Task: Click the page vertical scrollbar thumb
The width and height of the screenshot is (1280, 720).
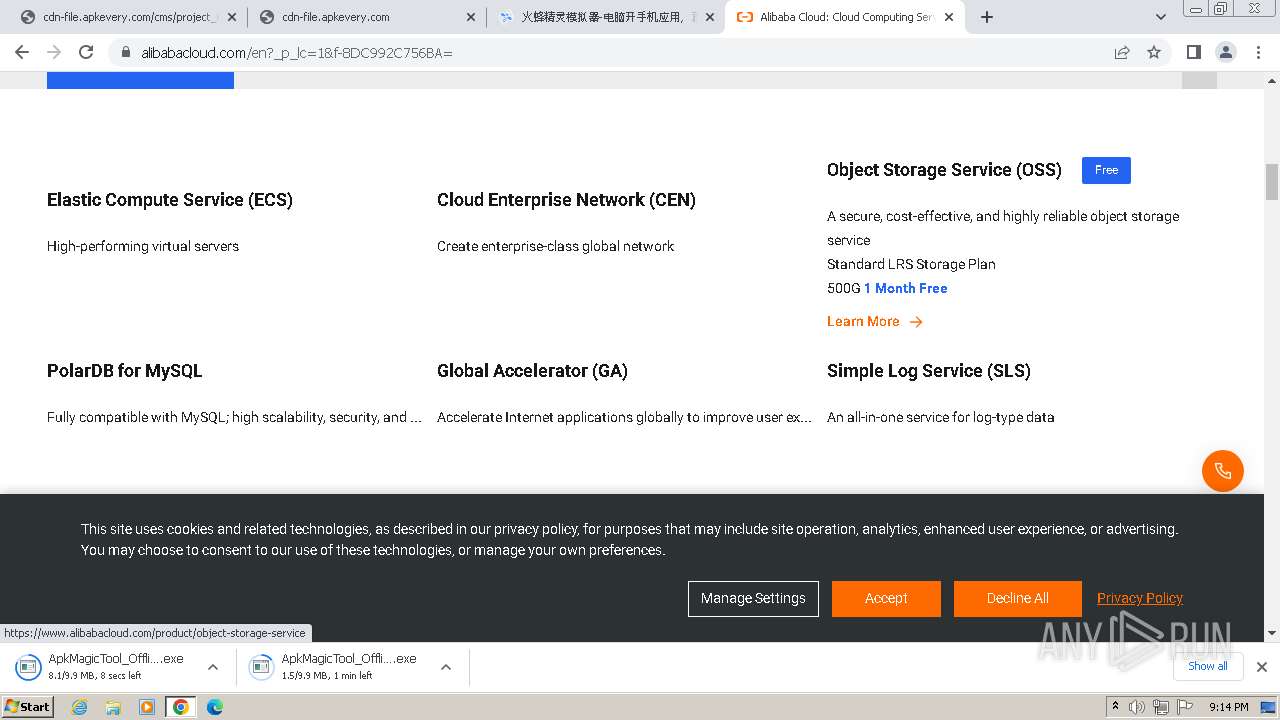Action: [1272, 182]
